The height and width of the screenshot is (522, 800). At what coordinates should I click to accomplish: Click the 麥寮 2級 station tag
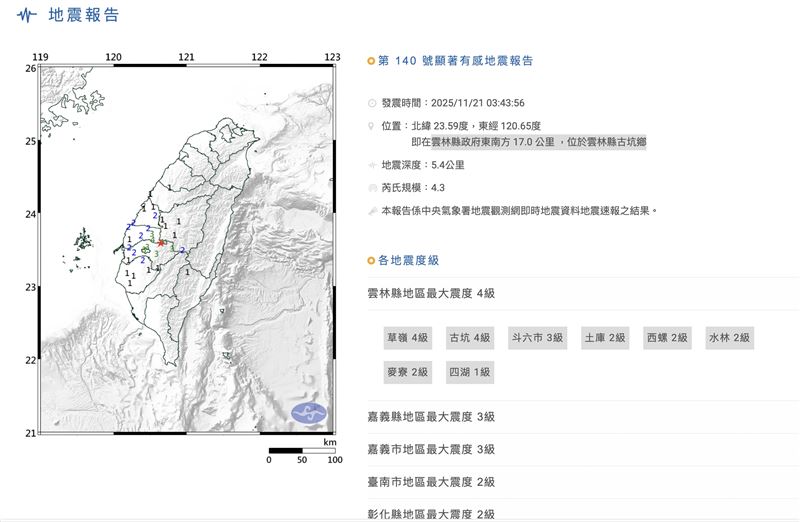(x=408, y=372)
